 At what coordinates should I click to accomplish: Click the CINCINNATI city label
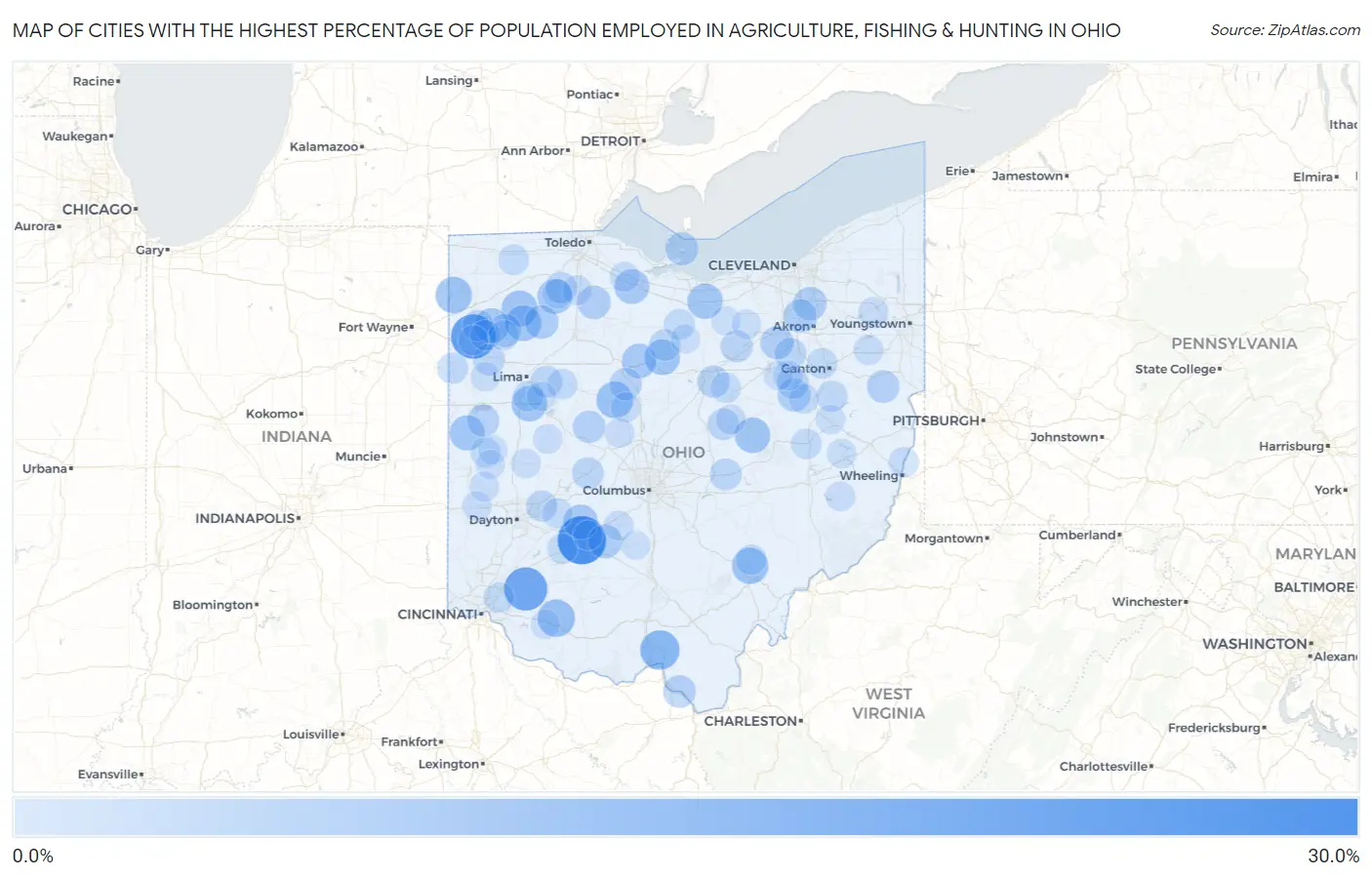[x=437, y=615]
